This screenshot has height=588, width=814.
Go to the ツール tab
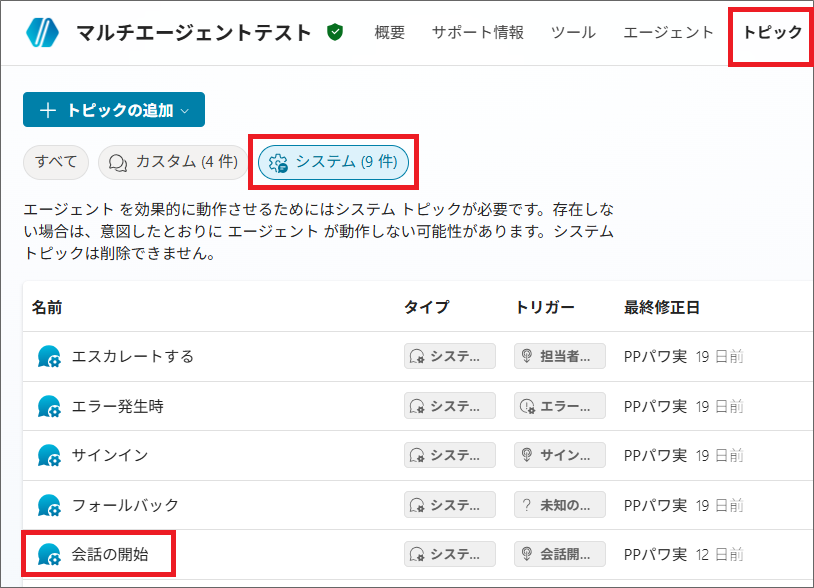click(x=573, y=33)
